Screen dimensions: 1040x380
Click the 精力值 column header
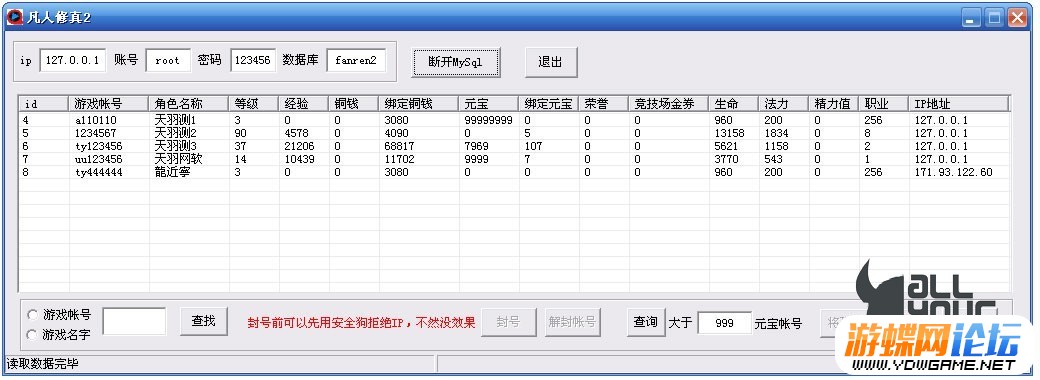click(x=834, y=103)
